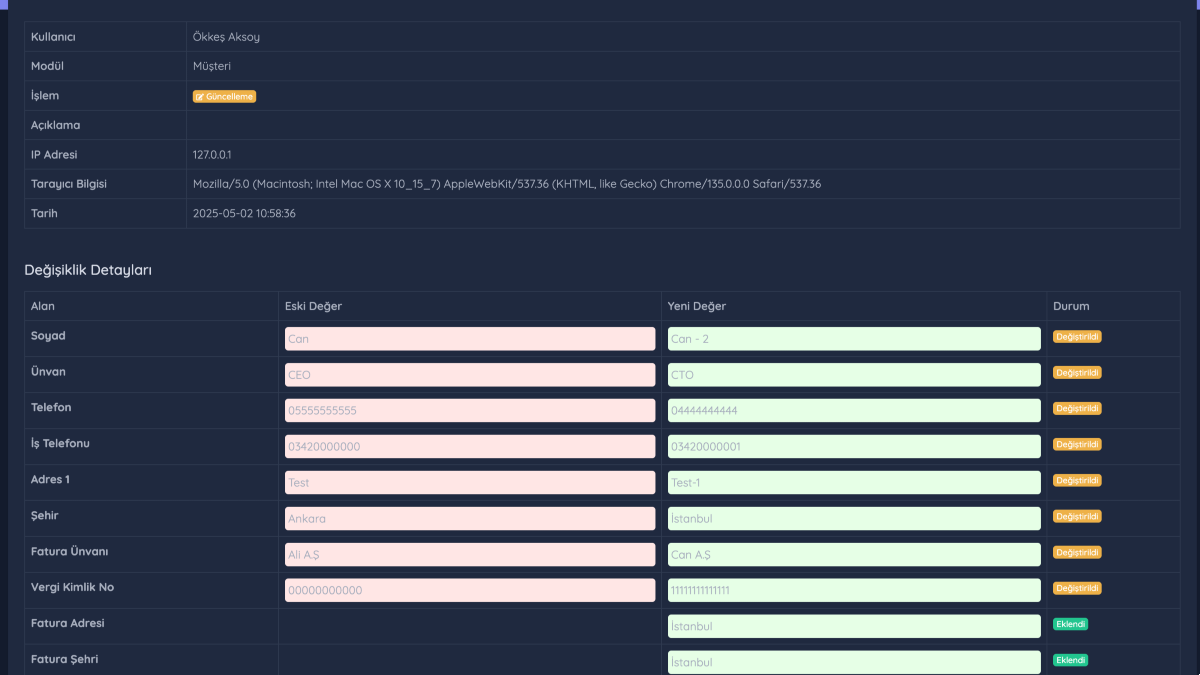
Task: Select the new Soyad value field 'Can - 2'
Action: pyautogui.click(x=854, y=339)
